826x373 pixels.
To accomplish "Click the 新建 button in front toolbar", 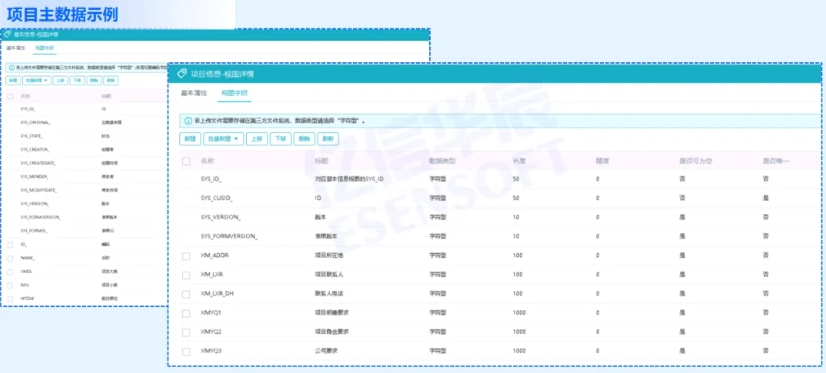I will click(190, 139).
